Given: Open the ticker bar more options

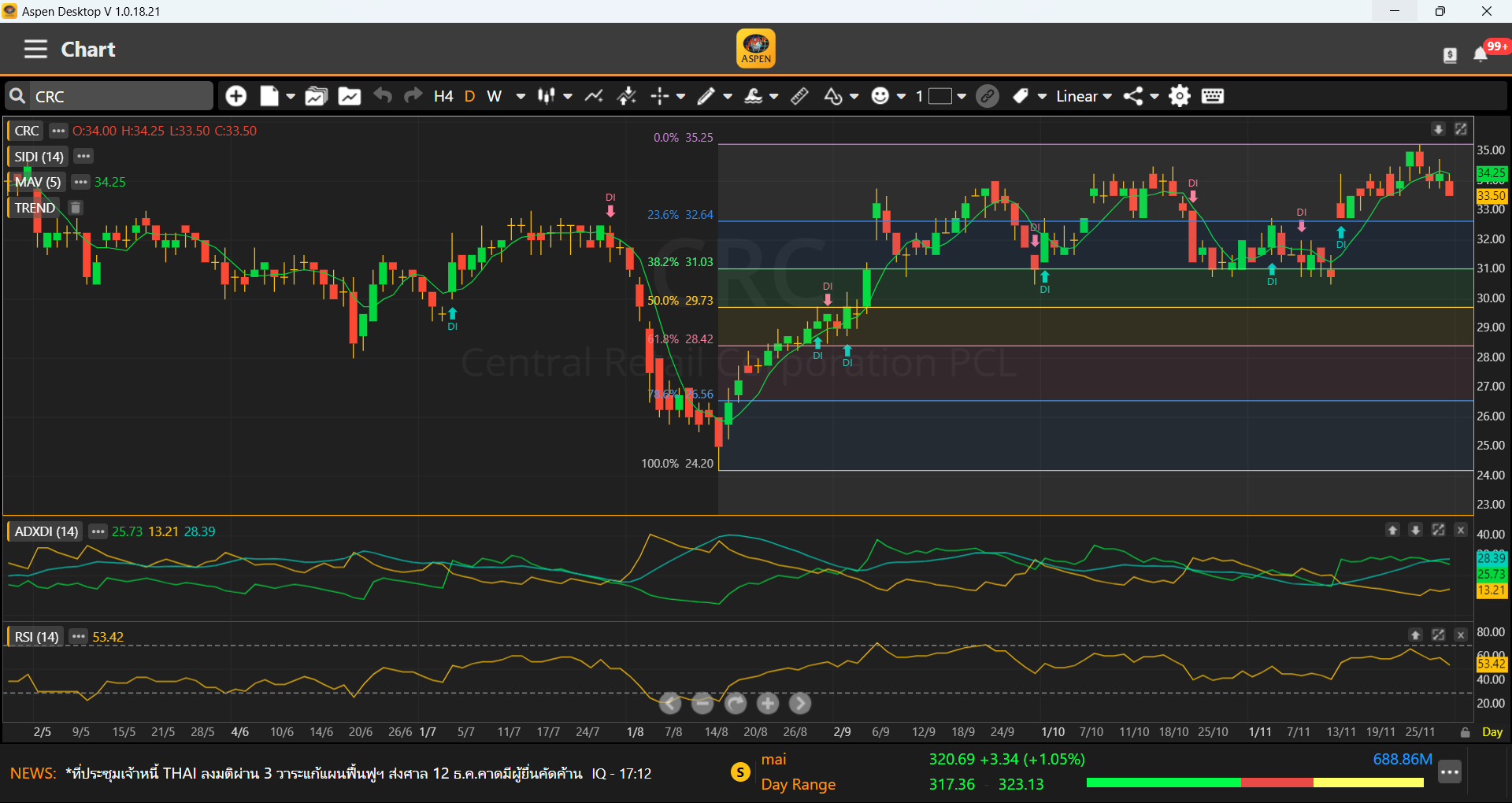Looking at the screenshot, I should click(1450, 772).
